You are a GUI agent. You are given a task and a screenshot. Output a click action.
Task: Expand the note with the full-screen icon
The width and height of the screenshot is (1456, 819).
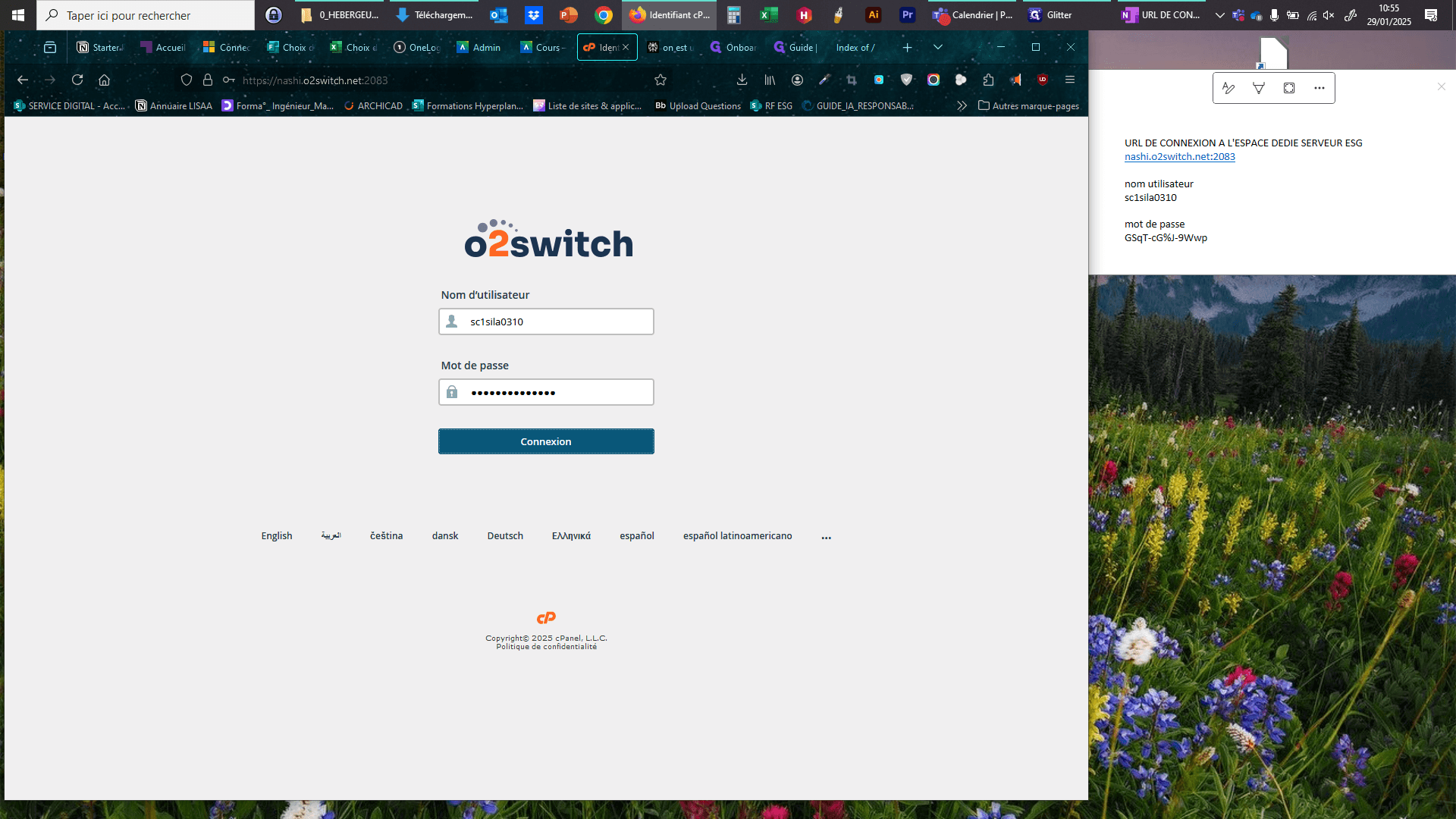click(1289, 88)
